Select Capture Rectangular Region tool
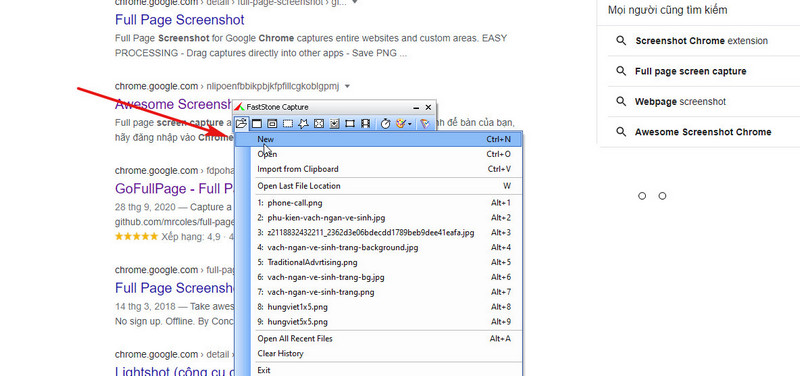 pyautogui.click(x=288, y=123)
